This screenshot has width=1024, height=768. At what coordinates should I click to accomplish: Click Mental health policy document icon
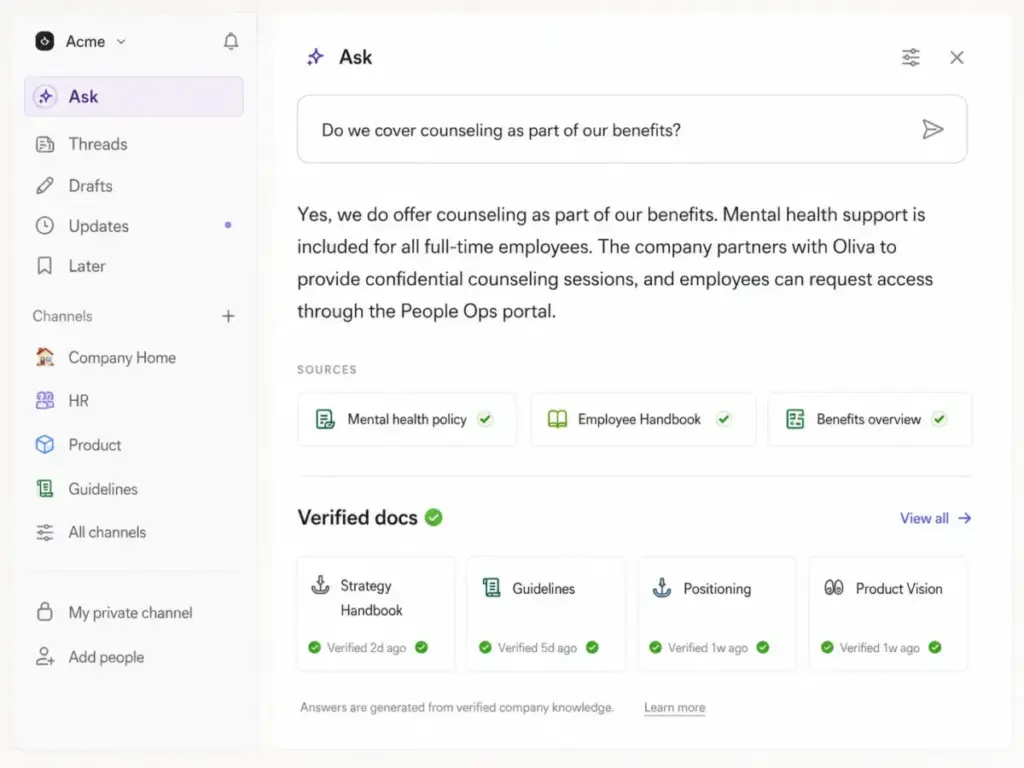pos(325,419)
